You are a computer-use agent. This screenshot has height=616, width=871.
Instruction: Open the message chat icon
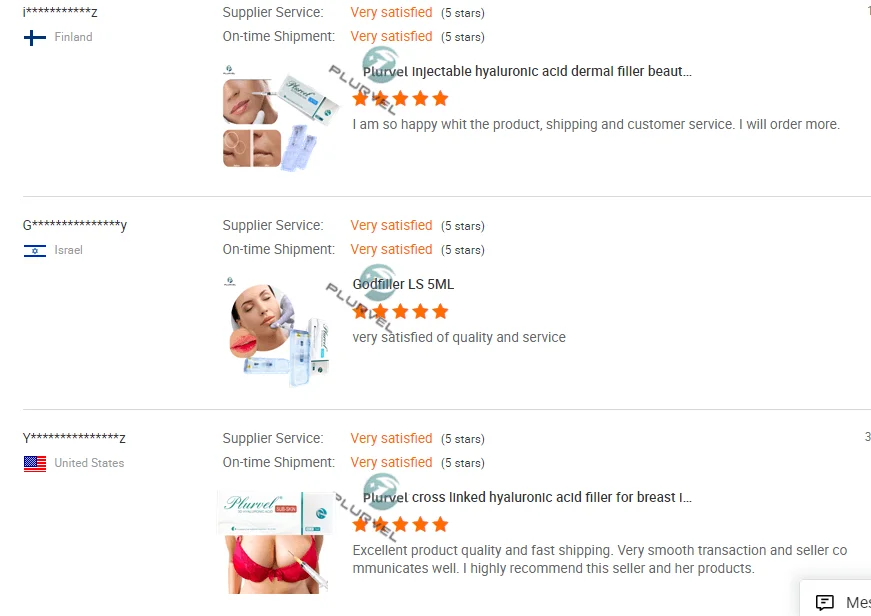[824, 602]
